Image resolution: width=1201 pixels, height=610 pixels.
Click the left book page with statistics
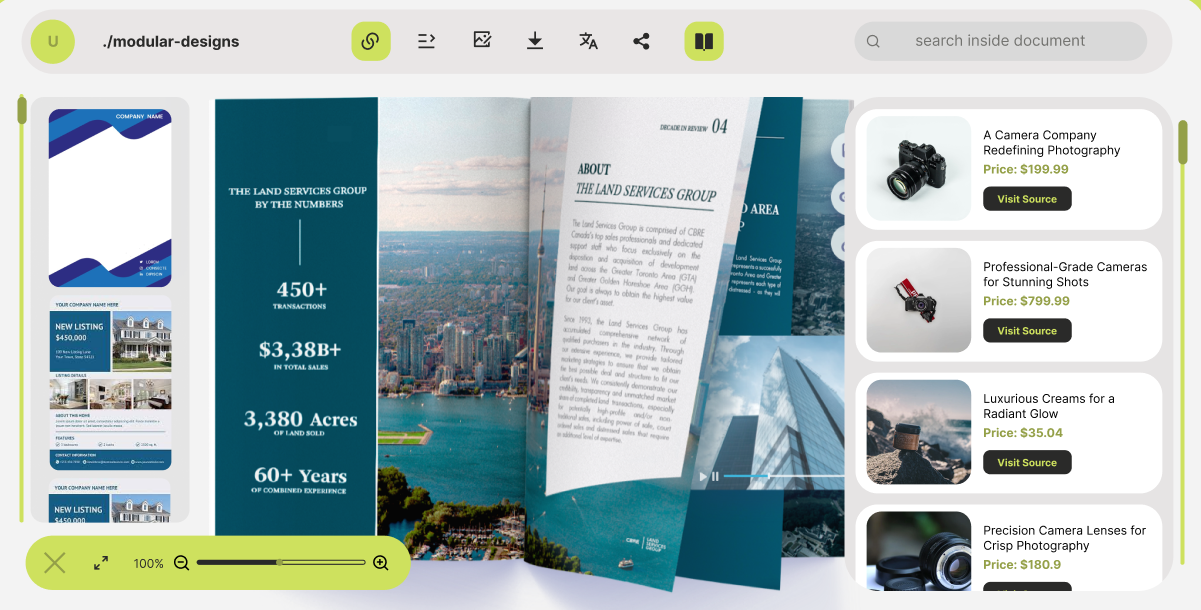point(297,317)
